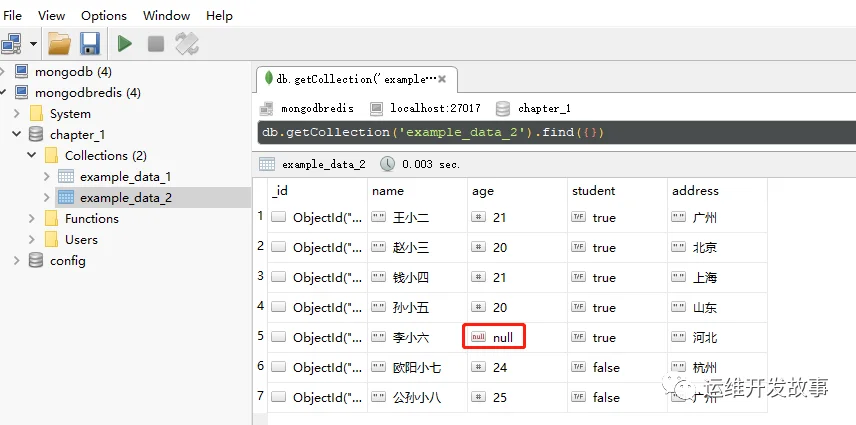The width and height of the screenshot is (856, 425).
Task: Click the rotate output toolbar icon
Action: pyautogui.click(x=187, y=44)
